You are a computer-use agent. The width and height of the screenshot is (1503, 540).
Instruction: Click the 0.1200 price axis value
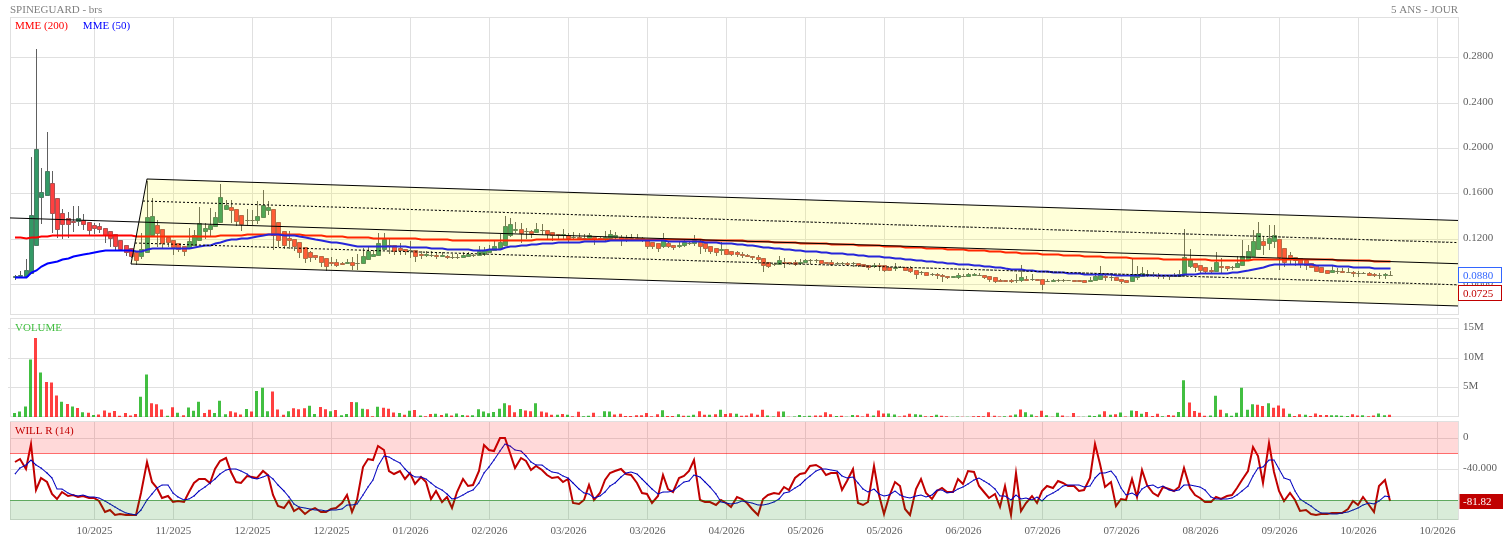click(x=1478, y=238)
